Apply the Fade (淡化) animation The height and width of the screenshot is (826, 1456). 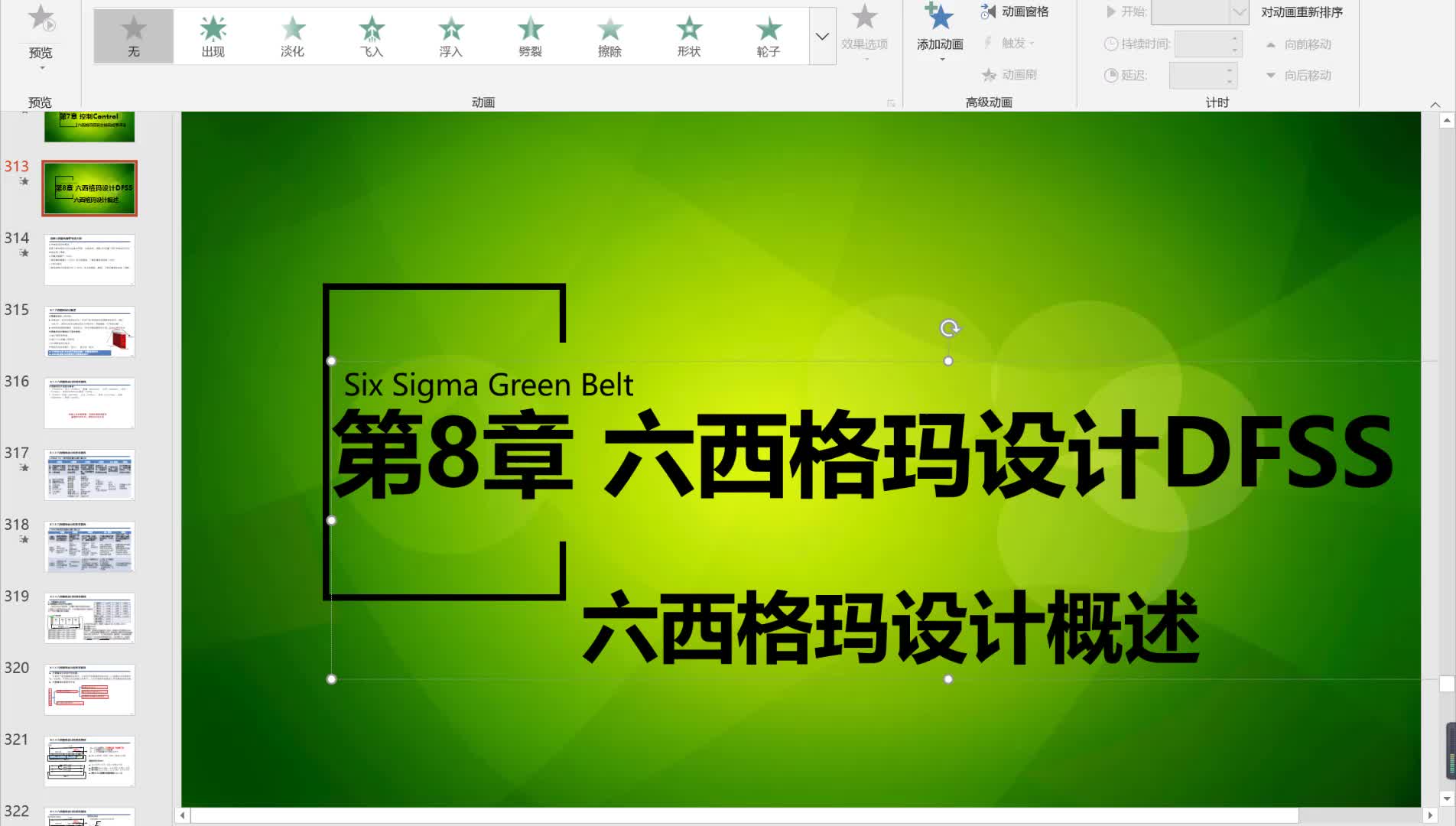click(x=292, y=36)
